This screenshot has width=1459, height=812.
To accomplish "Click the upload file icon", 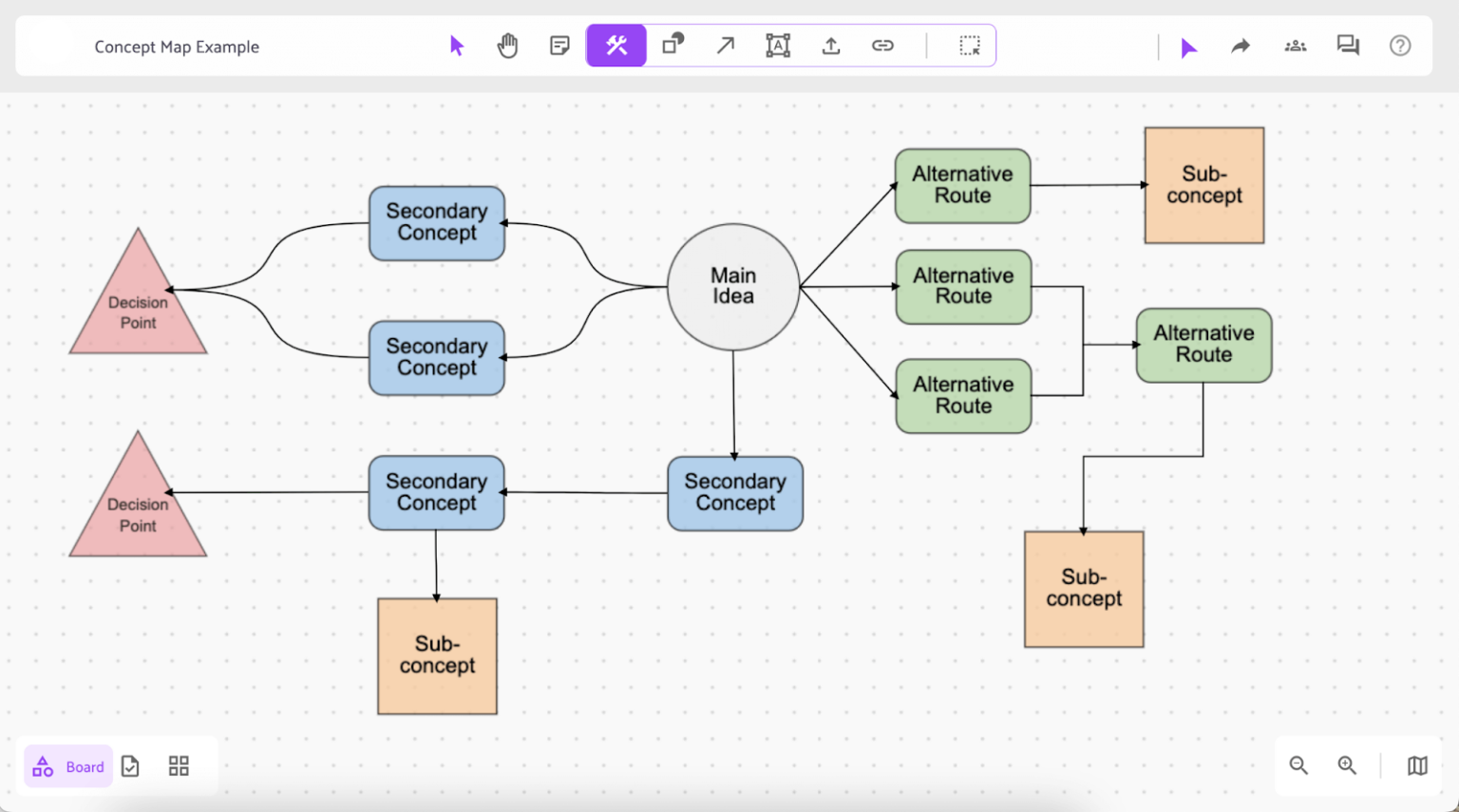I will [x=831, y=46].
